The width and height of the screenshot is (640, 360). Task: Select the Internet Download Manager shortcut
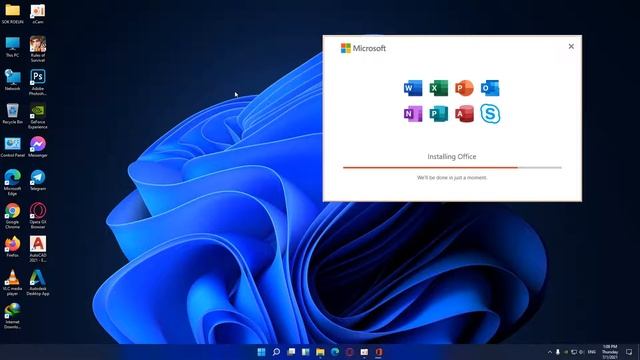coord(13,316)
